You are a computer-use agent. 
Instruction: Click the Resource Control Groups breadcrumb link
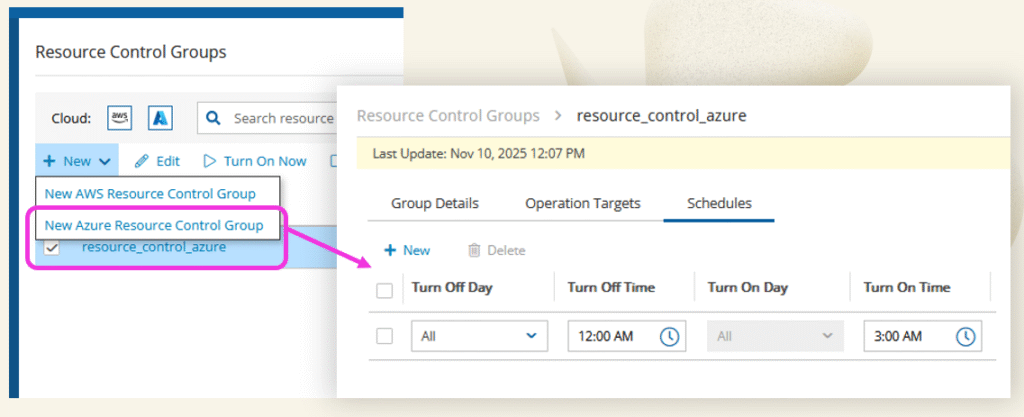click(x=448, y=116)
